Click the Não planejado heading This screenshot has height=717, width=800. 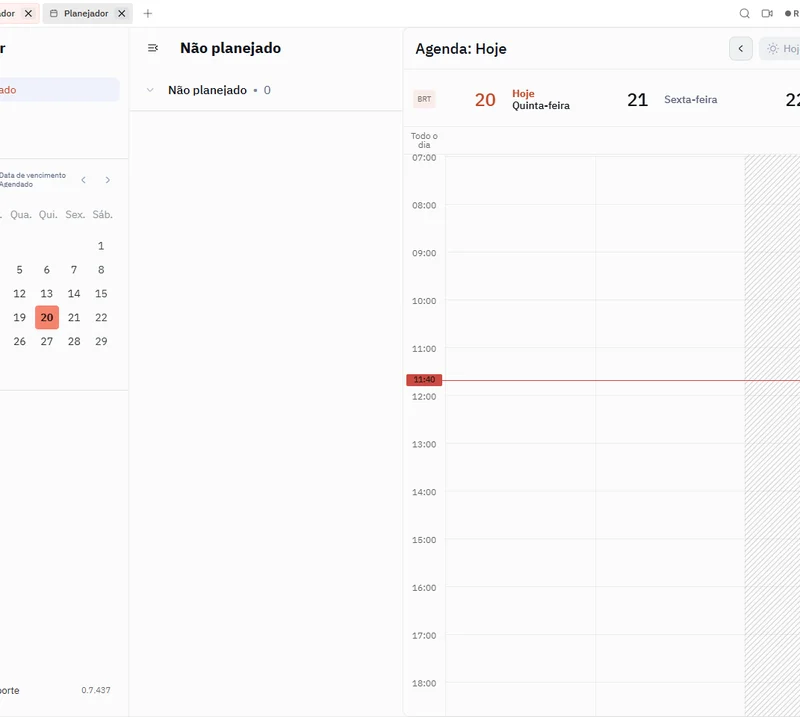point(231,48)
